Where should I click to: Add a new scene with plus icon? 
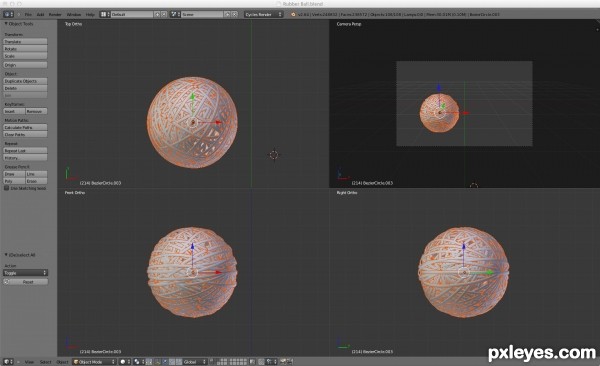coord(227,14)
